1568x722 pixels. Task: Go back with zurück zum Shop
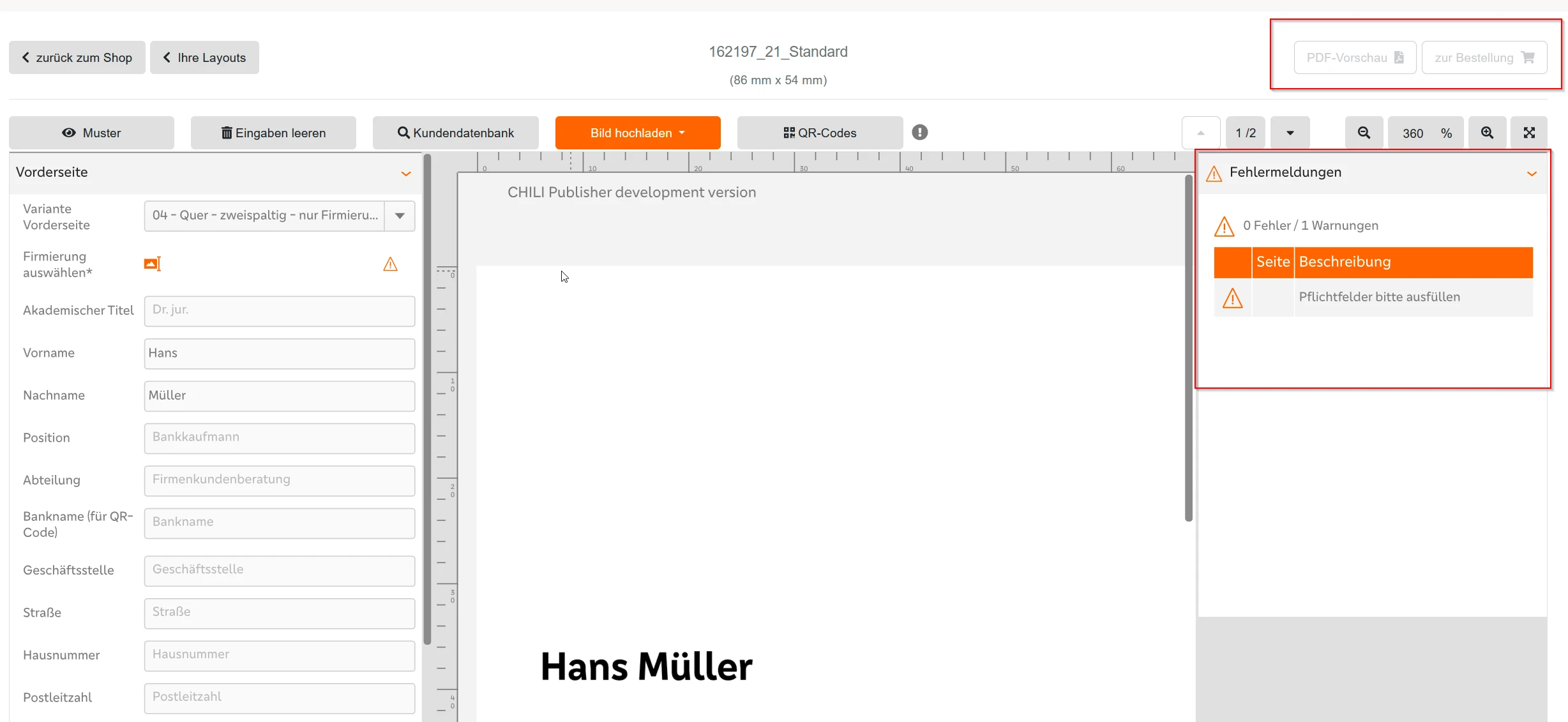tap(77, 57)
